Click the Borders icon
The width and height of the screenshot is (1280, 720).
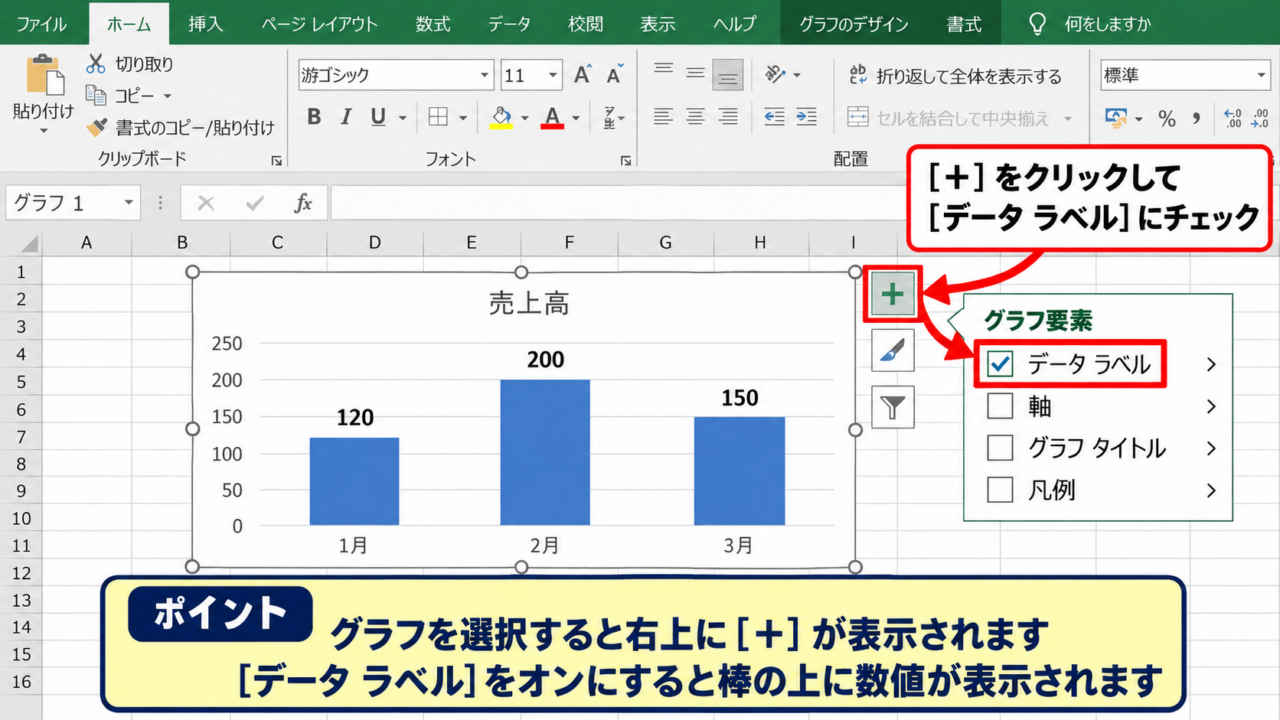(x=438, y=118)
